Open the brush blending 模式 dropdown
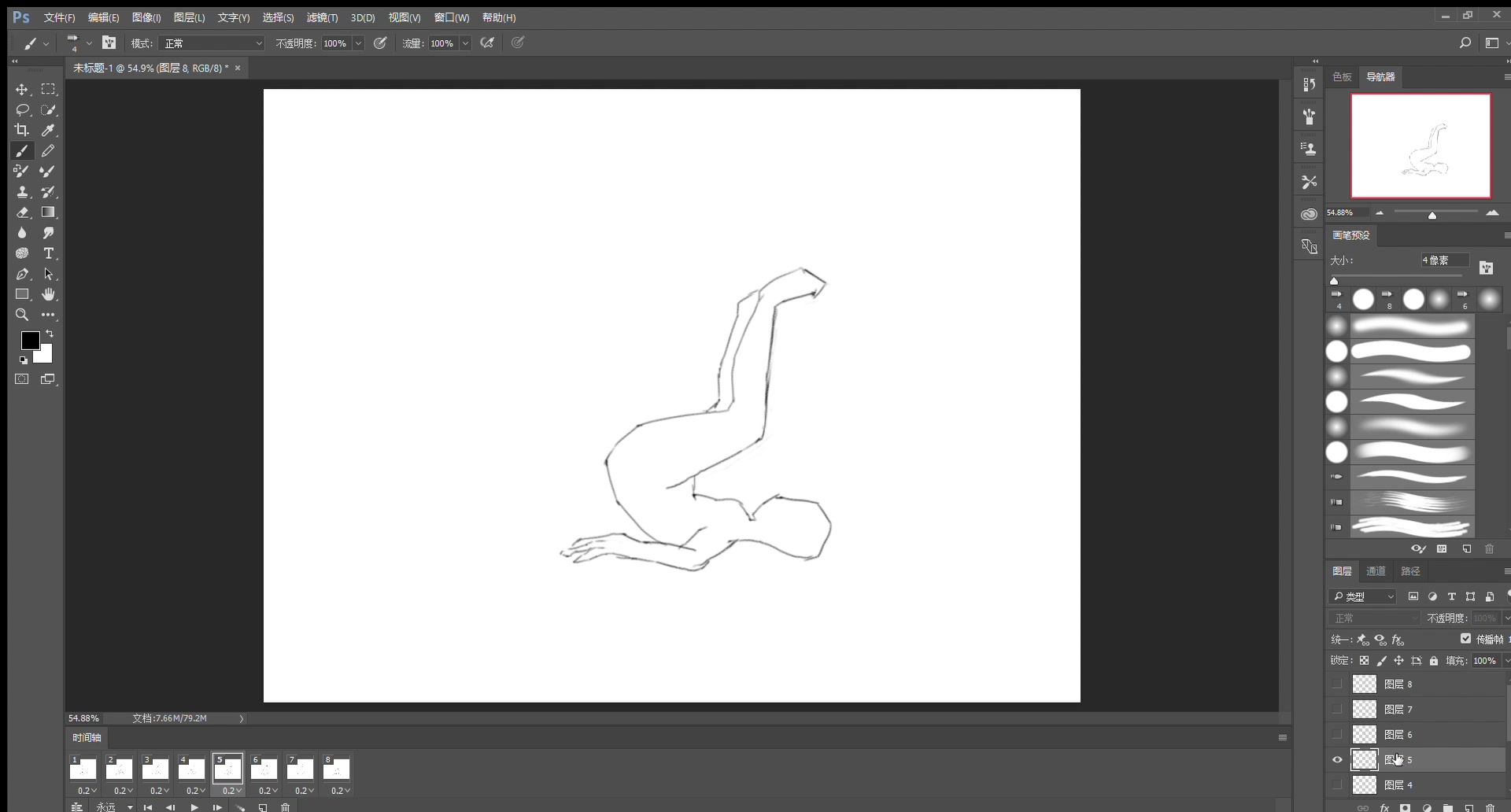The width and height of the screenshot is (1511, 812). (212, 43)
